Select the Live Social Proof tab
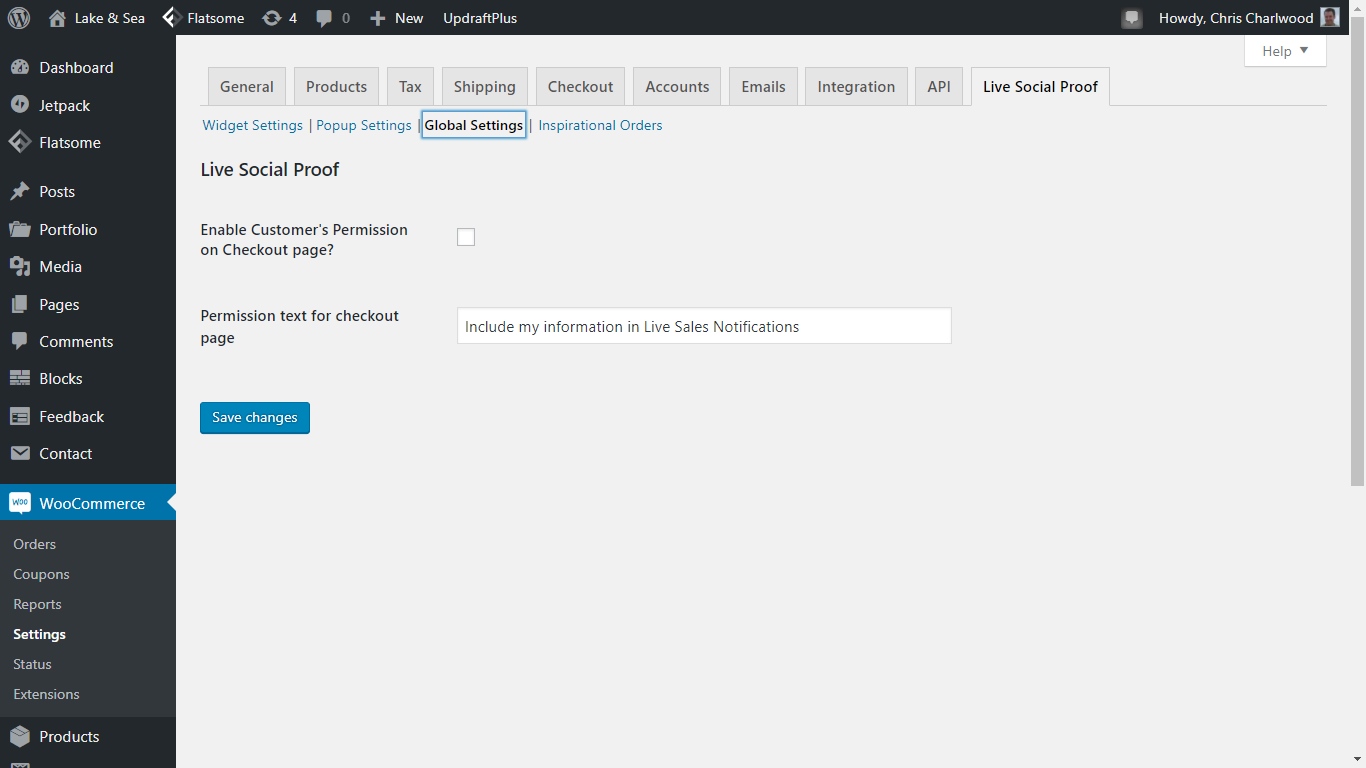 tap(1040, 87)
